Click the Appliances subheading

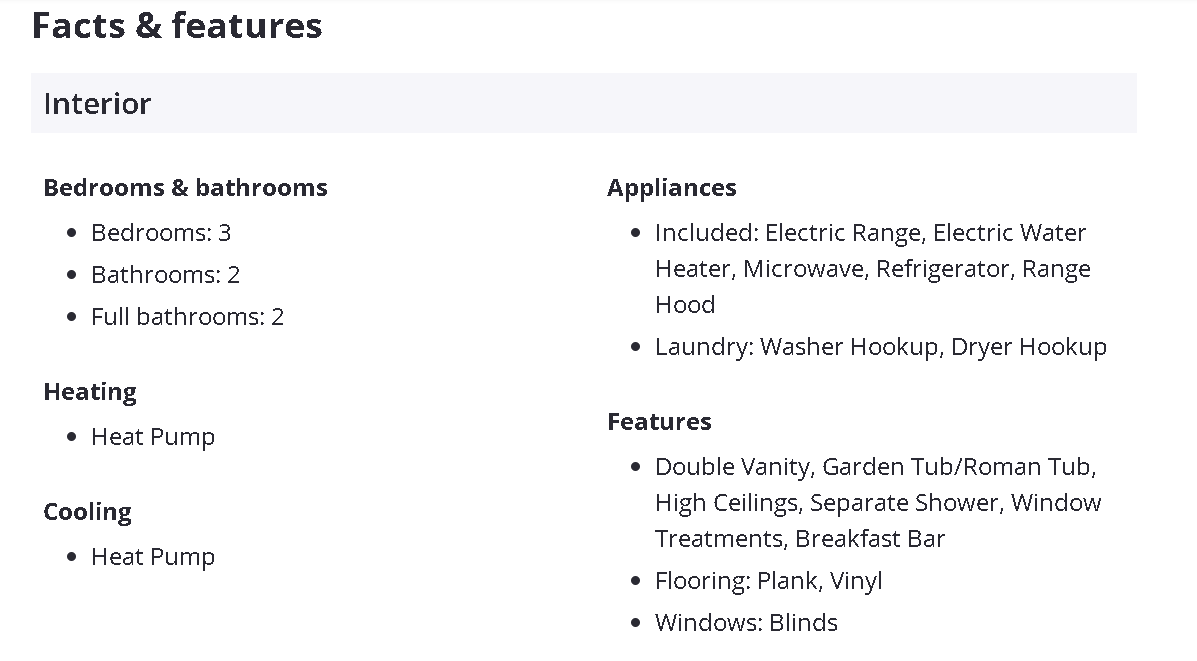point(671,188)
